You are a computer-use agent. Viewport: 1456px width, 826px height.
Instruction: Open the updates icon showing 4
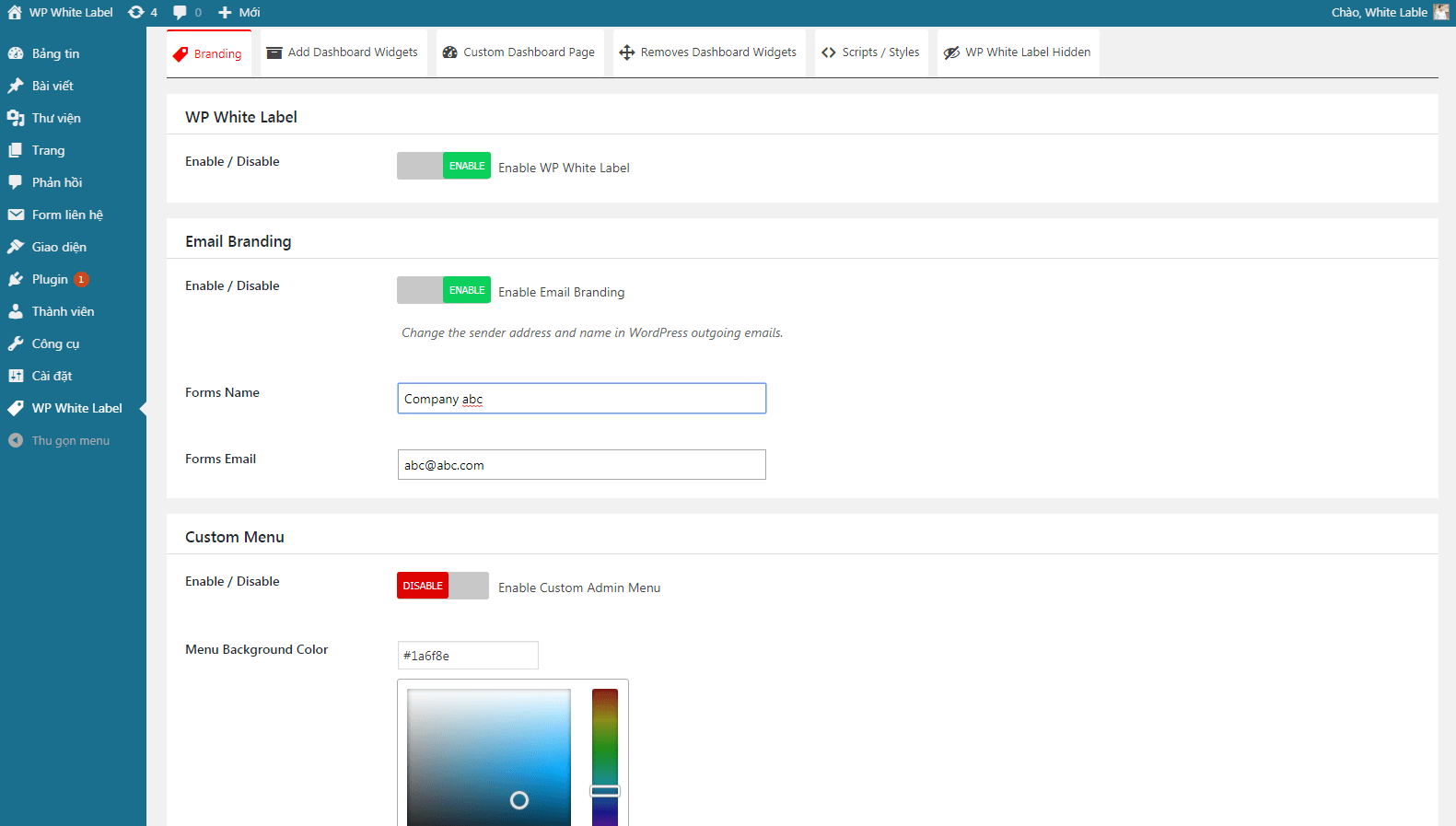(136, 12)
